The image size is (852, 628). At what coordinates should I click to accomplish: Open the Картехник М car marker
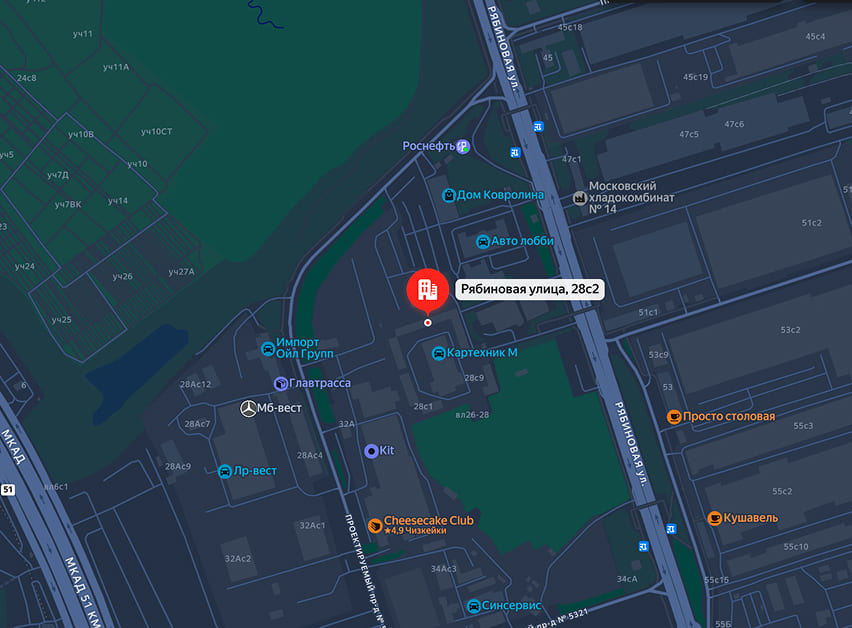438,354
